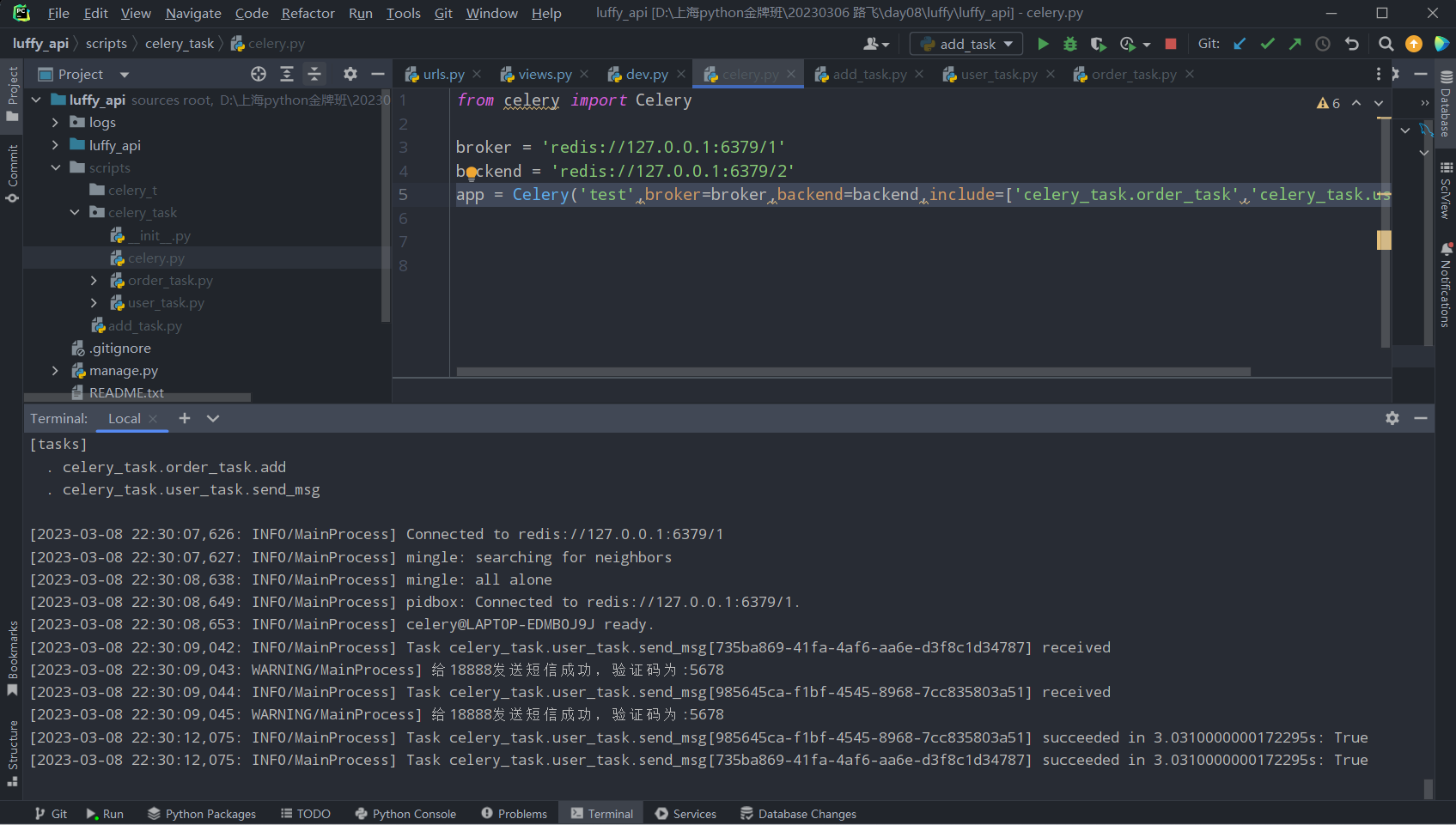This screenshot has height=825, width=1456.
Task: Close the views.py editor tab
Action: click(x=584, y=74)
